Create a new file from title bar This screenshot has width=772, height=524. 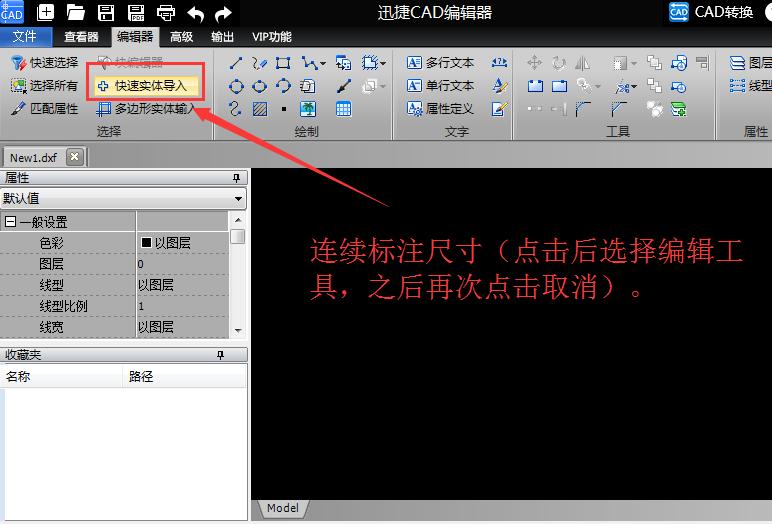[x=46, y=12]
